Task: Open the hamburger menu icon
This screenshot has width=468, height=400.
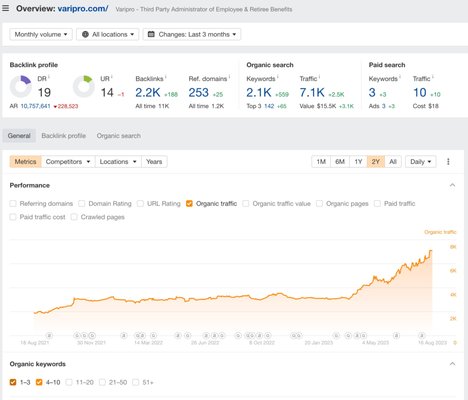Action: 6,8
